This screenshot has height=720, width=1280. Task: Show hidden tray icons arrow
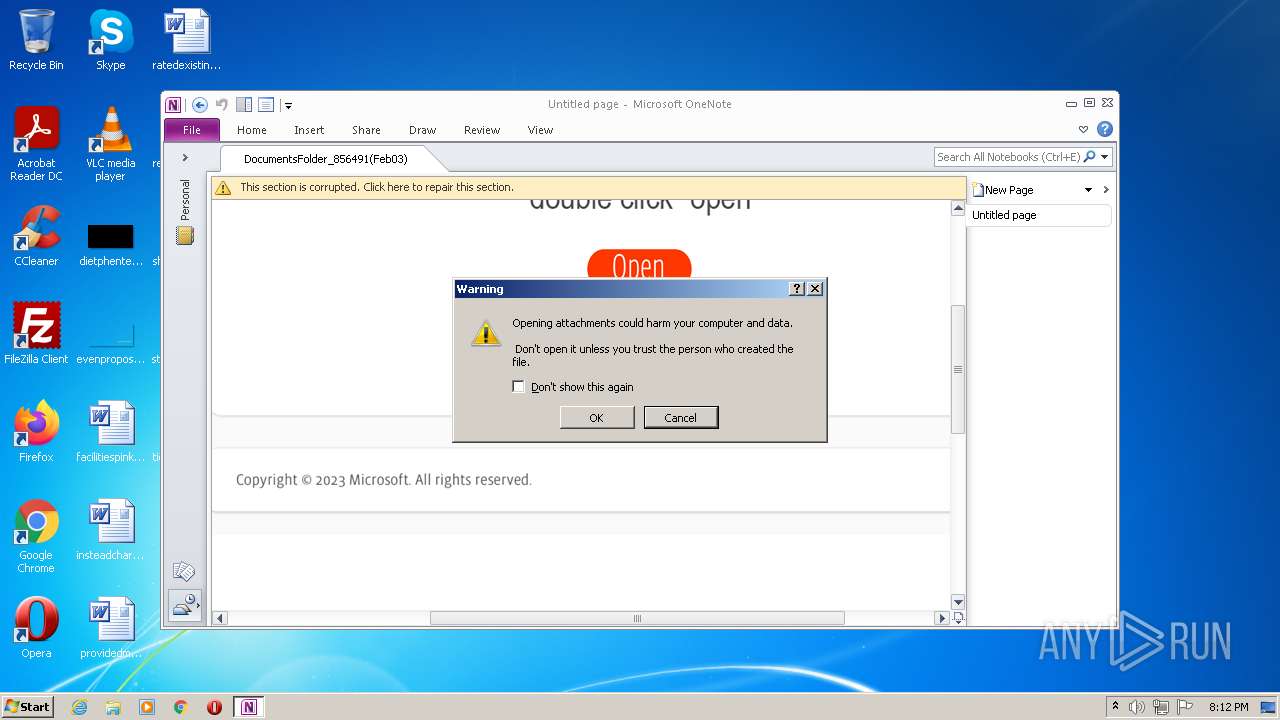[x=1116, y=706]
